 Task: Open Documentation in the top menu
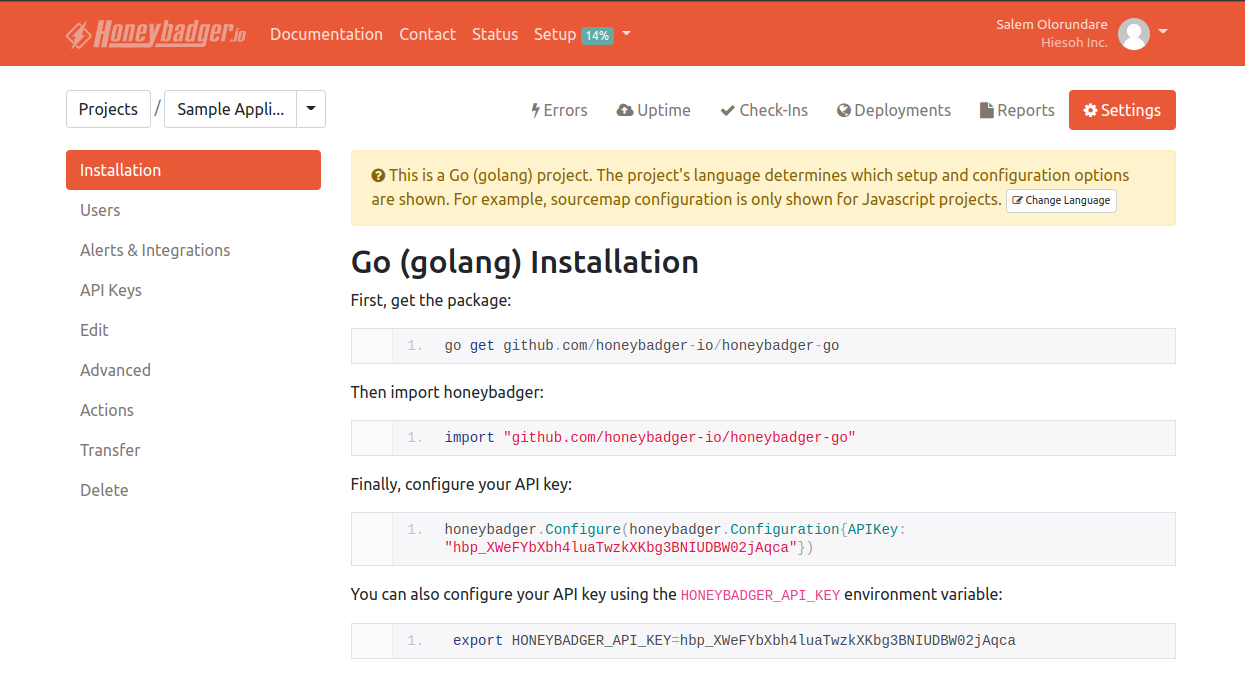tap(326, 34)
